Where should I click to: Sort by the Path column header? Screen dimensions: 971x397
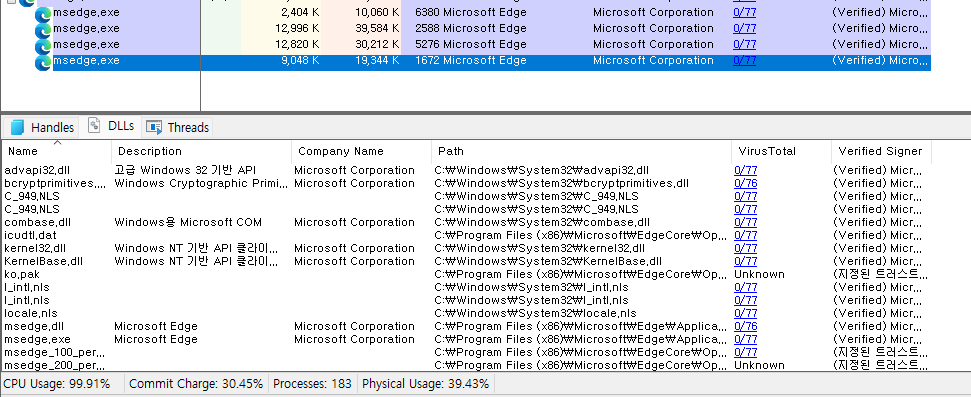(x=581, y=151)
